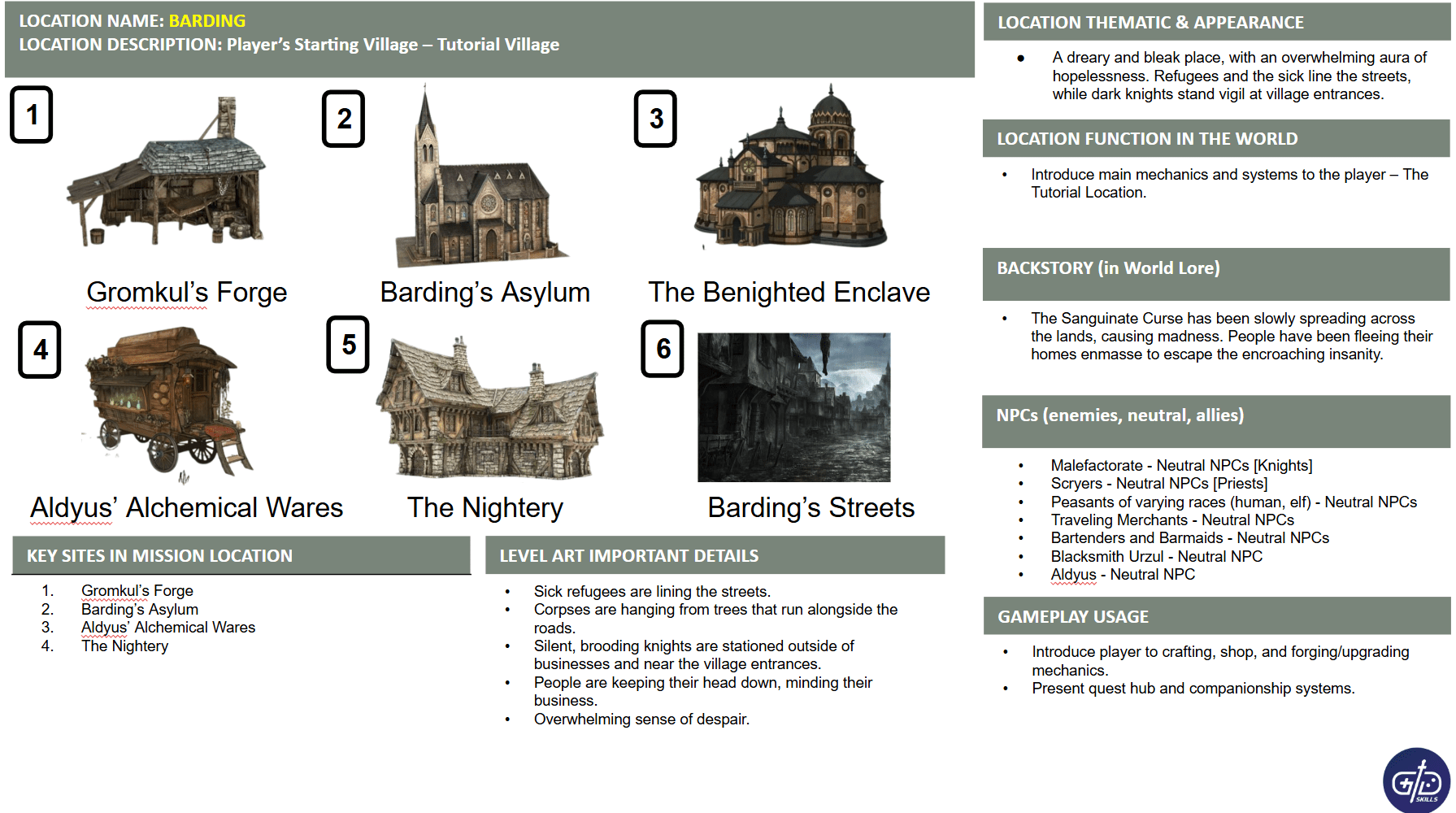Select the Gromkul's Forge building image
This screenshot has height=813, width=1456.
pyautogui.click(x=169, y=176)
